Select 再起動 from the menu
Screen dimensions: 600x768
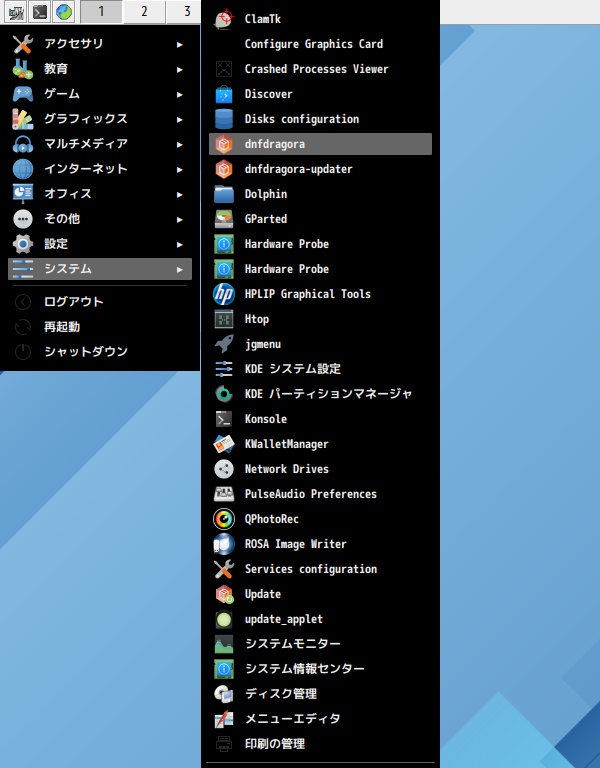(100, 327)
